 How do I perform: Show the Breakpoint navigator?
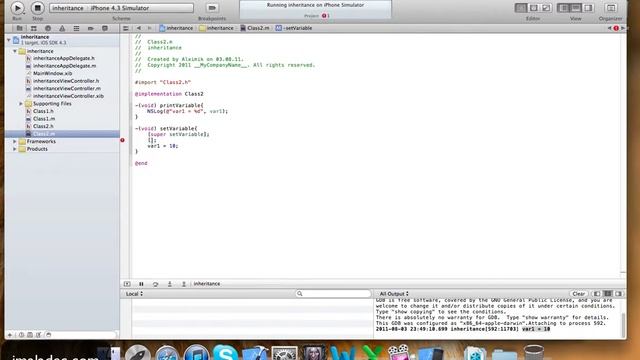point(91,28)
